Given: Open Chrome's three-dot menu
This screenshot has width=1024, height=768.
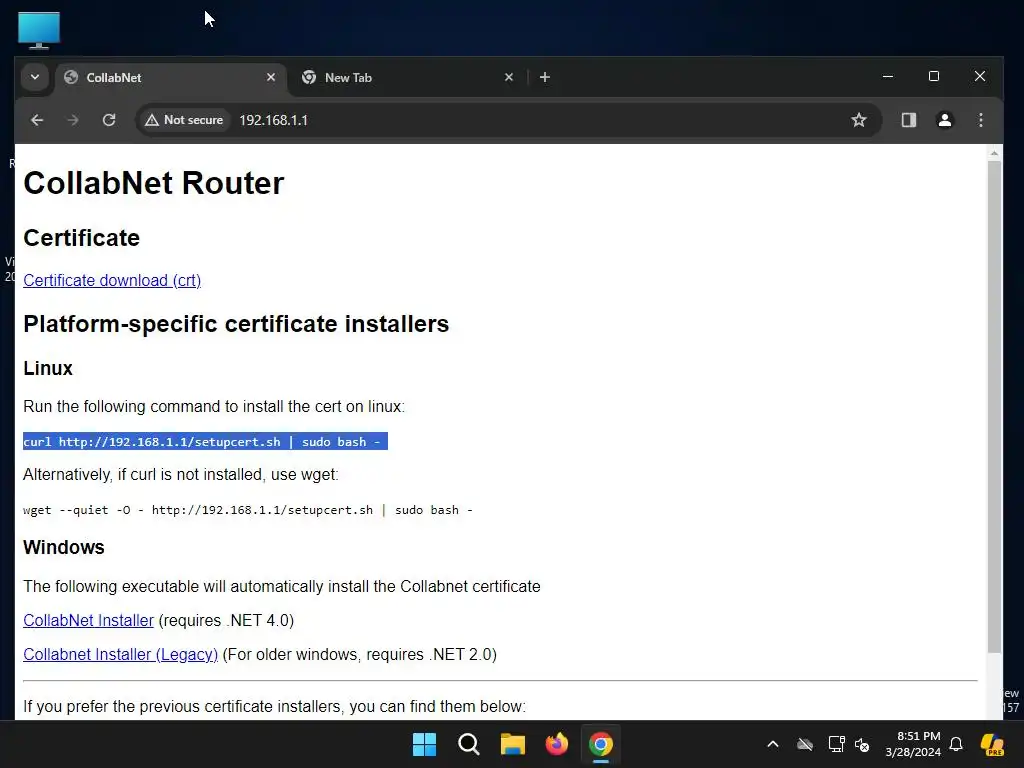Looking at the screenshot, I should click(x=980, y=120).
